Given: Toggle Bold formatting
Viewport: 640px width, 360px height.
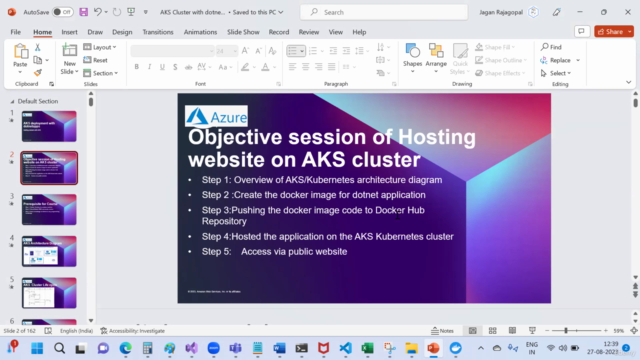Looking at the screenshot, I should pos(137,67).
